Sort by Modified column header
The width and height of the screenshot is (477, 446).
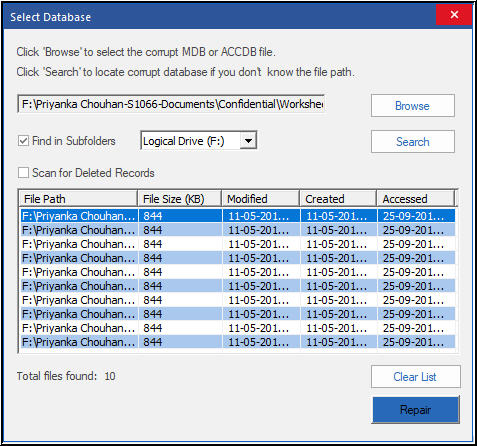(260, 199)
